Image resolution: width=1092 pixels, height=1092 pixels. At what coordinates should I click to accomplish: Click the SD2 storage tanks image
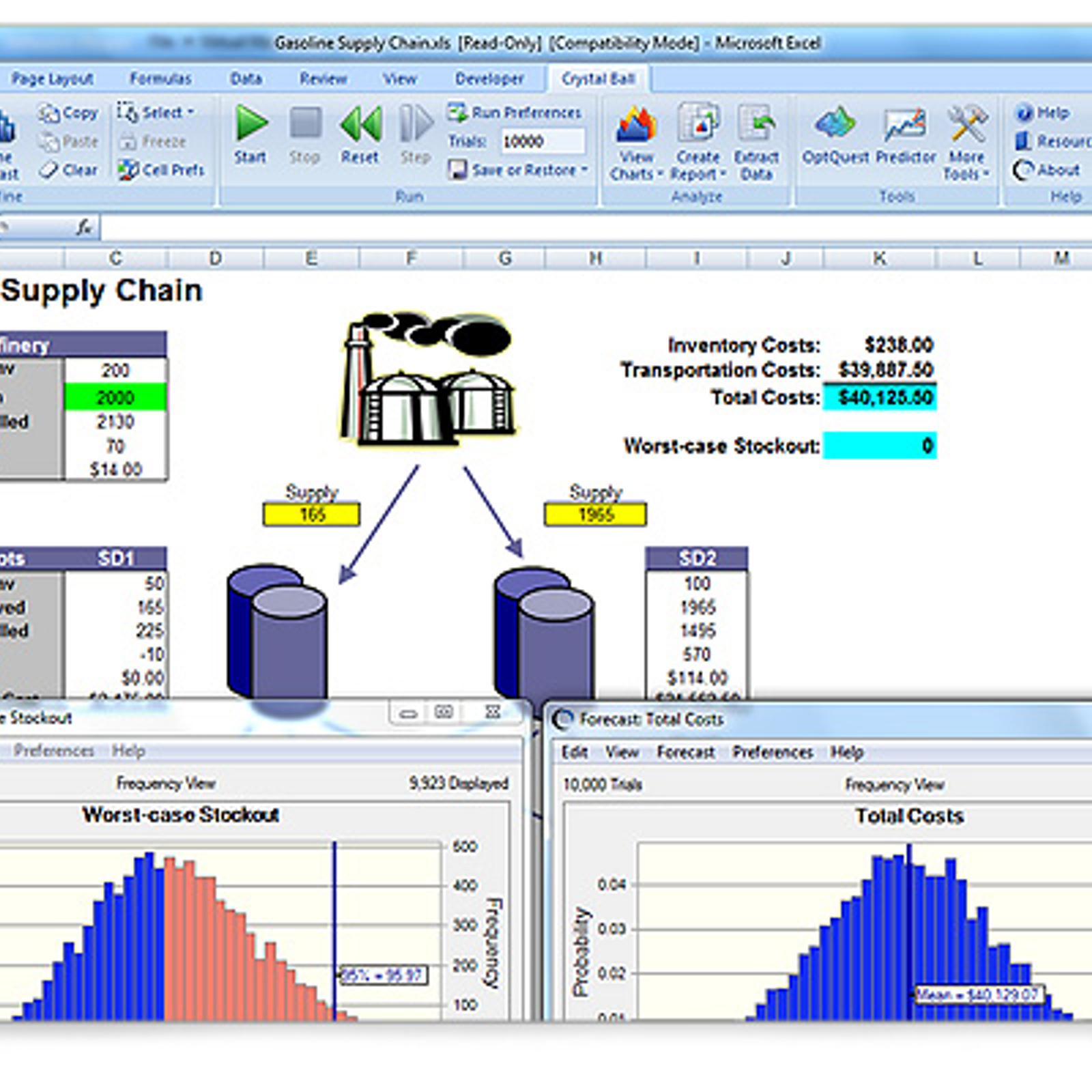pos(544,631)
